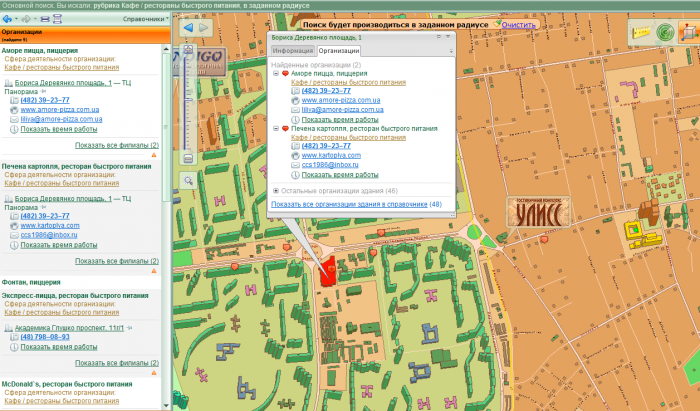Click the red highlighted building on map

(328, 272)
